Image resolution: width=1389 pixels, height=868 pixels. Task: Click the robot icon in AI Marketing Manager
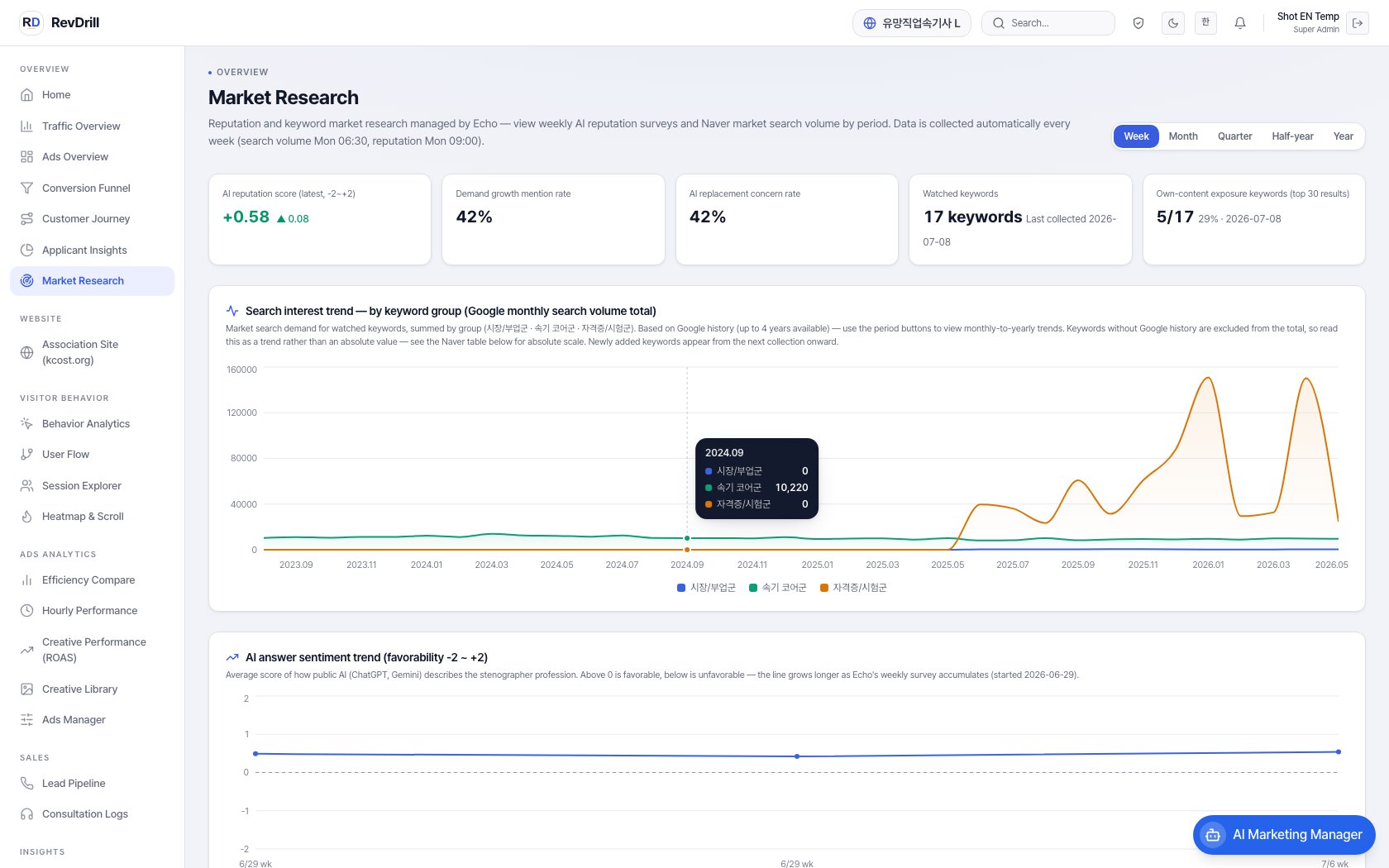point(1213,835)
